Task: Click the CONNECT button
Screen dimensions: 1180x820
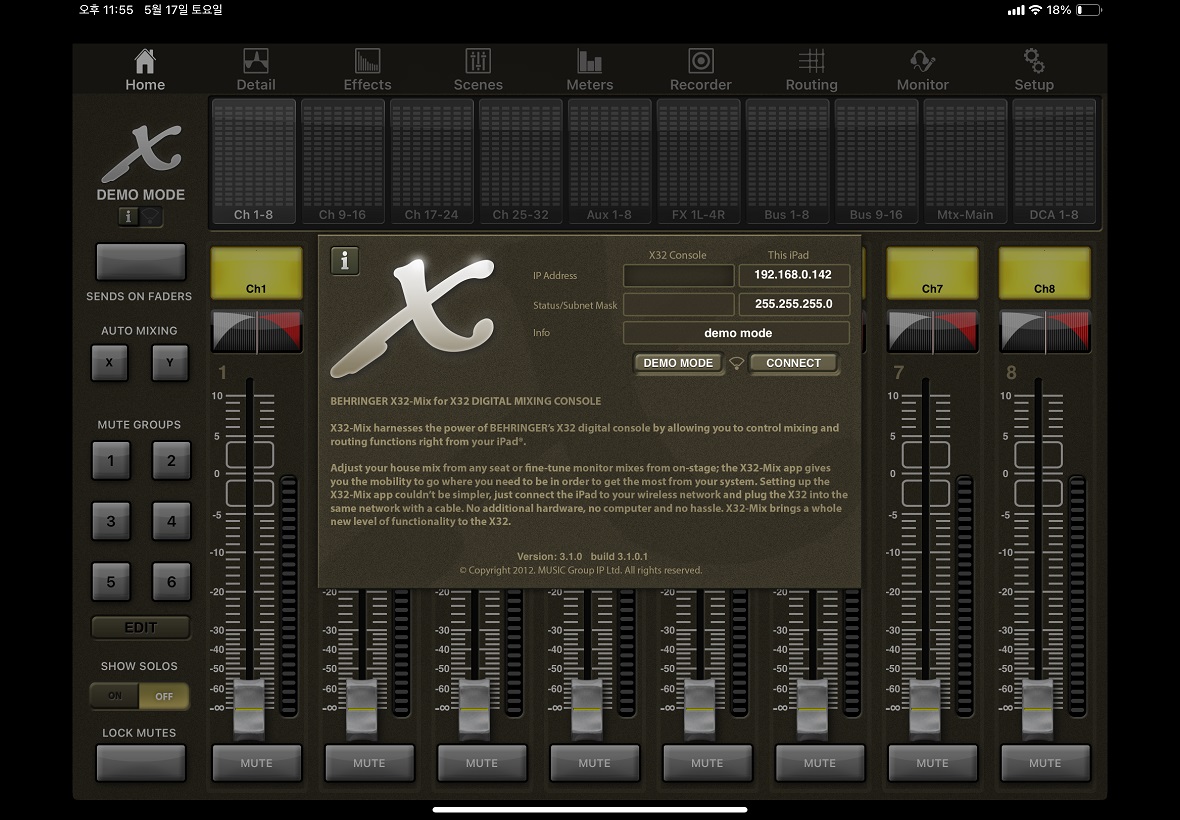Action: pyautogui.click(x=793, y=363)
